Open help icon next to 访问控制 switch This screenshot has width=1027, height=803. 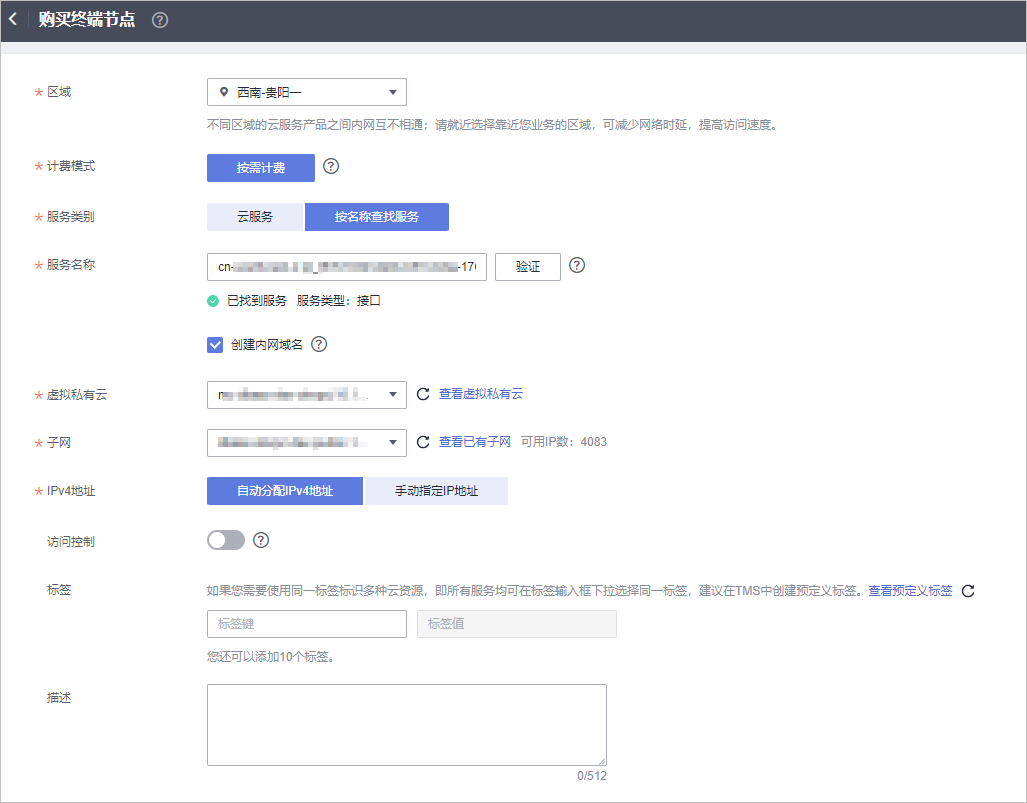(261, 540)
